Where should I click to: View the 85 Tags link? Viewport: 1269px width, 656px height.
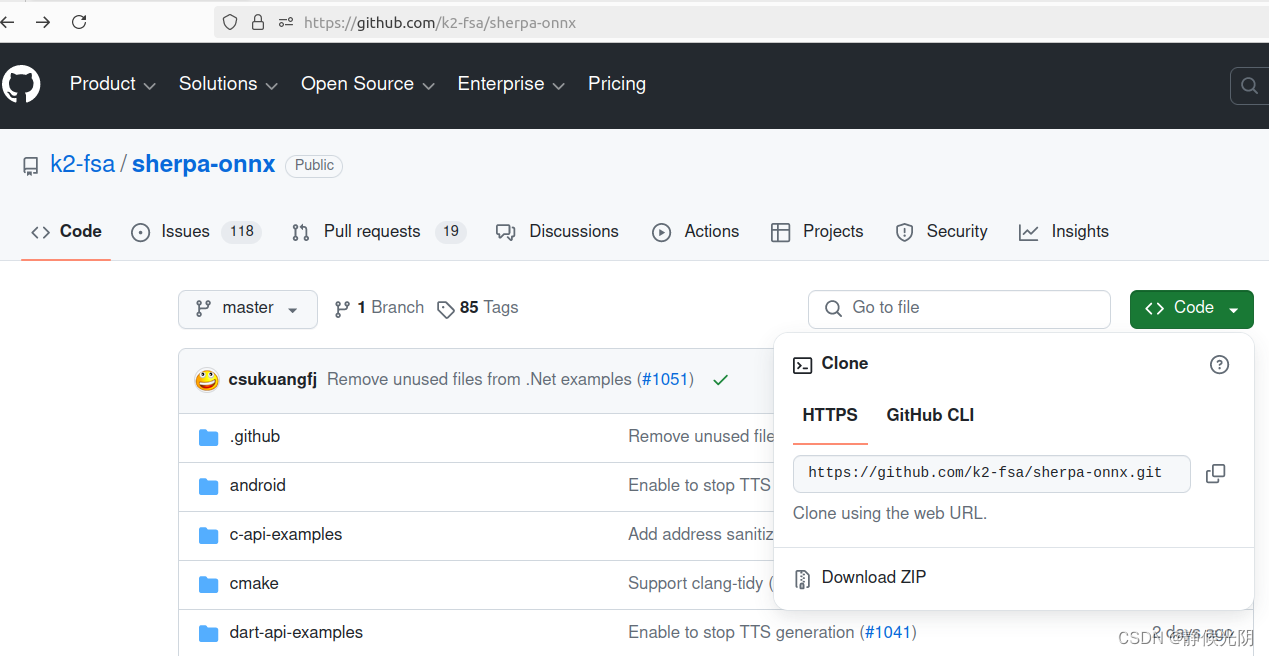[x=478, y=308]
